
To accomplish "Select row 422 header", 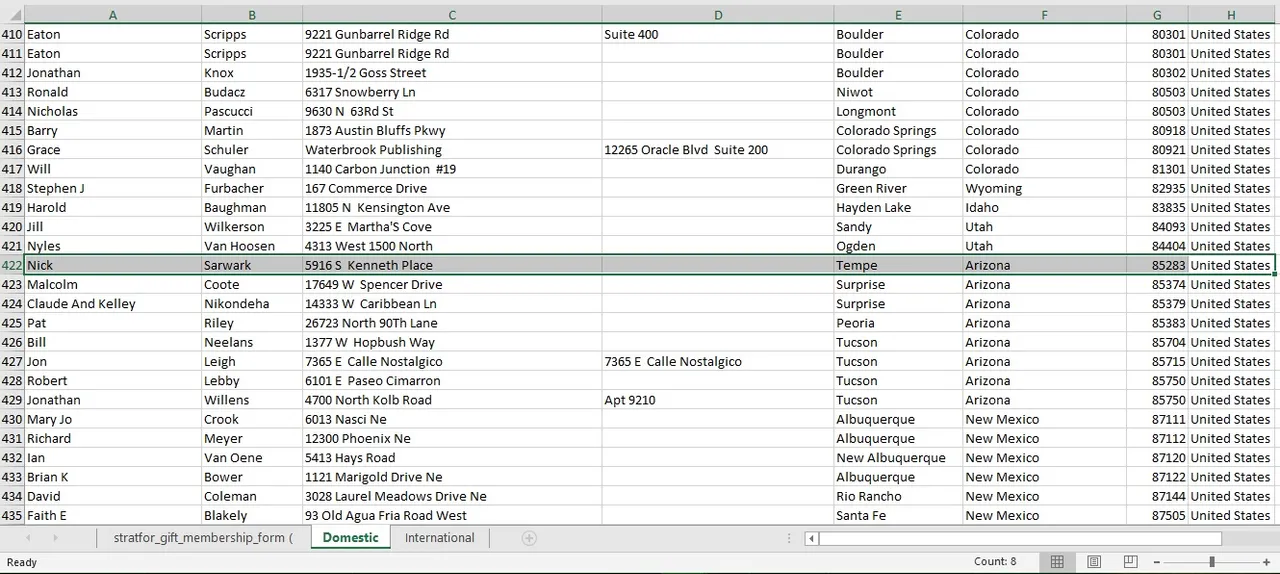I will pos(12,265).
